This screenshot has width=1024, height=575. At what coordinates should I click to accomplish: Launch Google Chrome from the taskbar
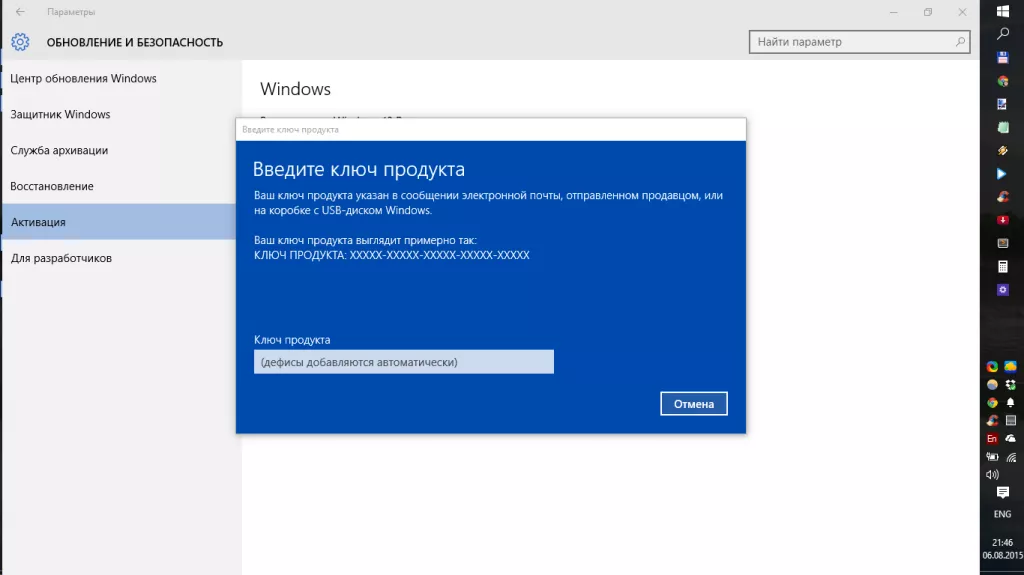[x=1002, y=81]
